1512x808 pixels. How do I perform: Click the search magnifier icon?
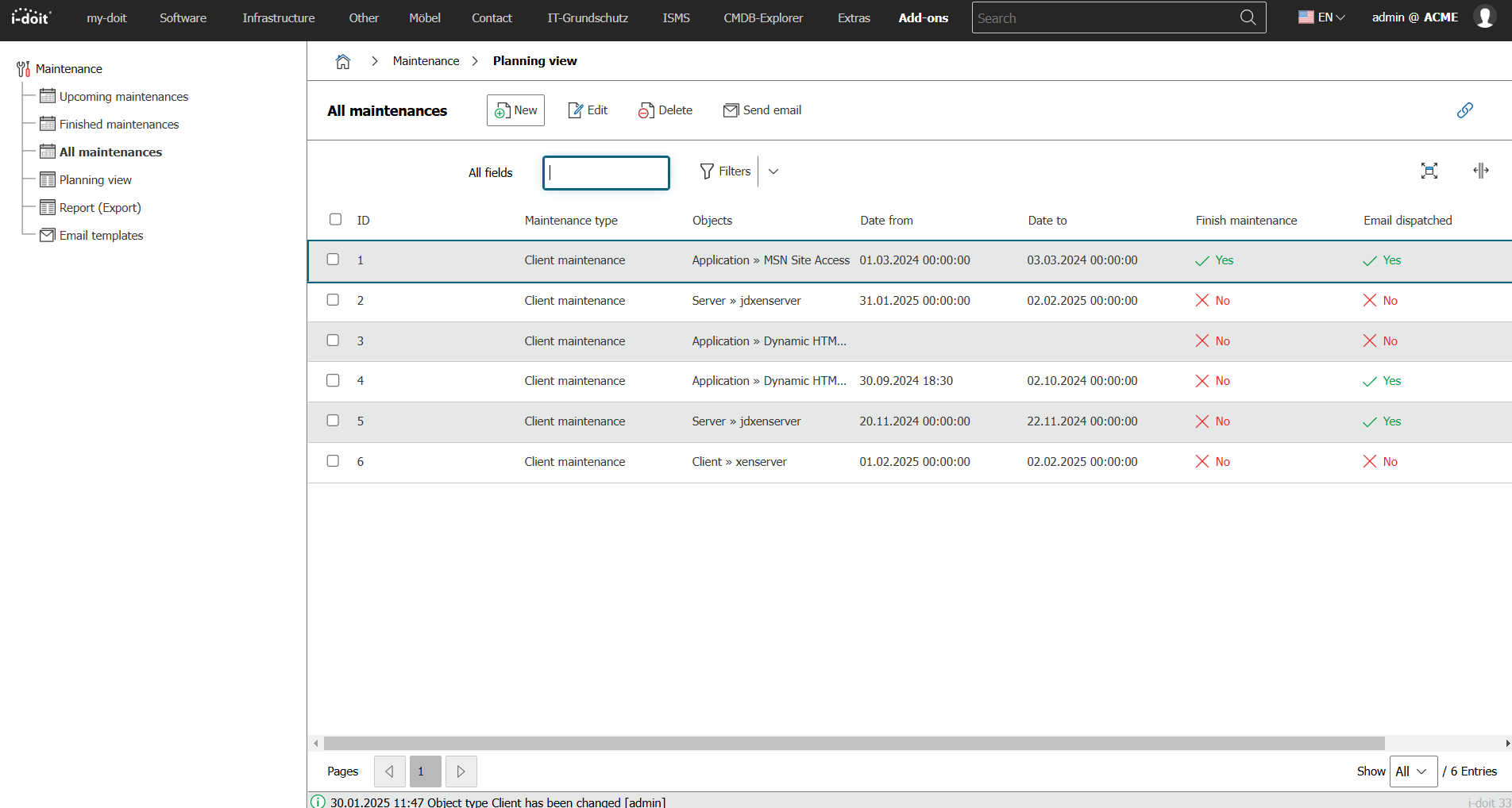(x=1248, y=17)
